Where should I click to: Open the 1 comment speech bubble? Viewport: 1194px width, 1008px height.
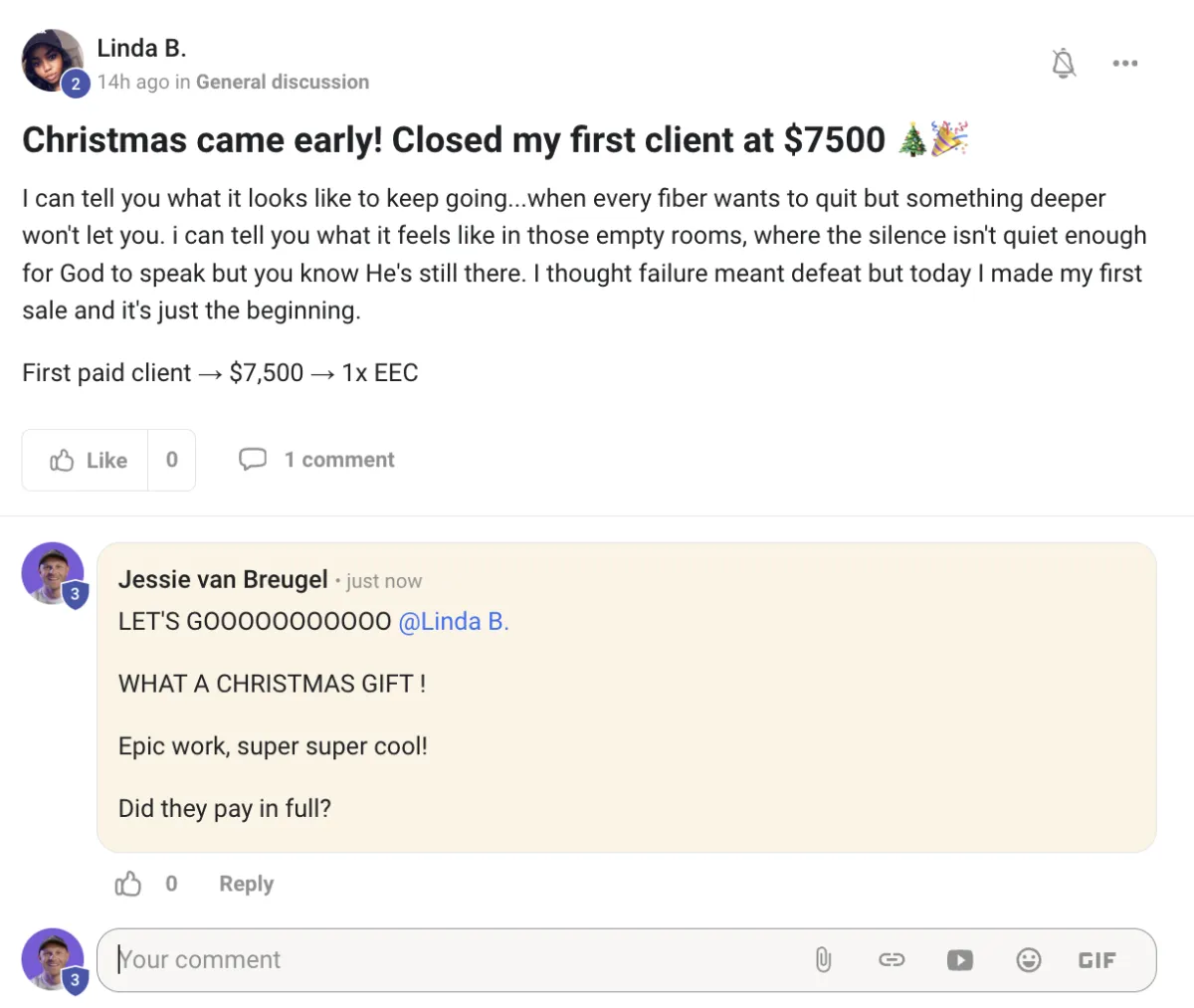pos(316,460)
